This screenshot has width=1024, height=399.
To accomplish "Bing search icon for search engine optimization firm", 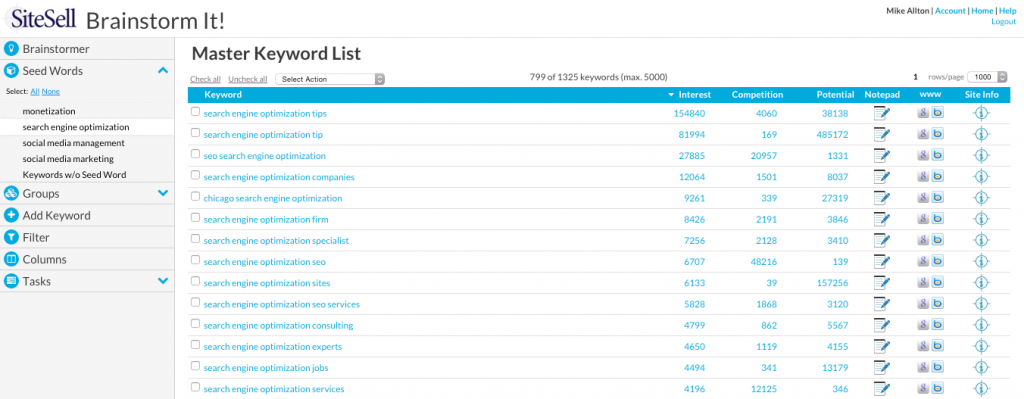I will point(938,219).
